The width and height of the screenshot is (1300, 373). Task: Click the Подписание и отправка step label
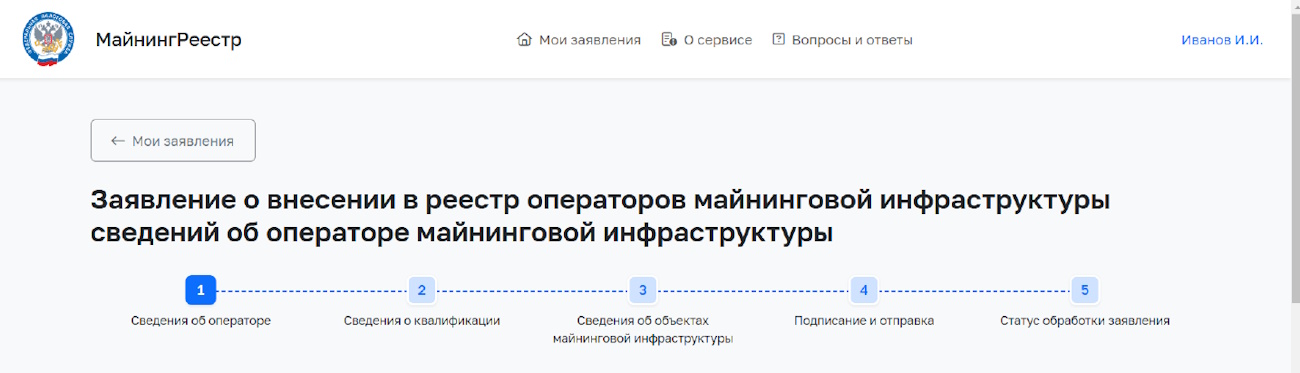[x=864, y=321]
